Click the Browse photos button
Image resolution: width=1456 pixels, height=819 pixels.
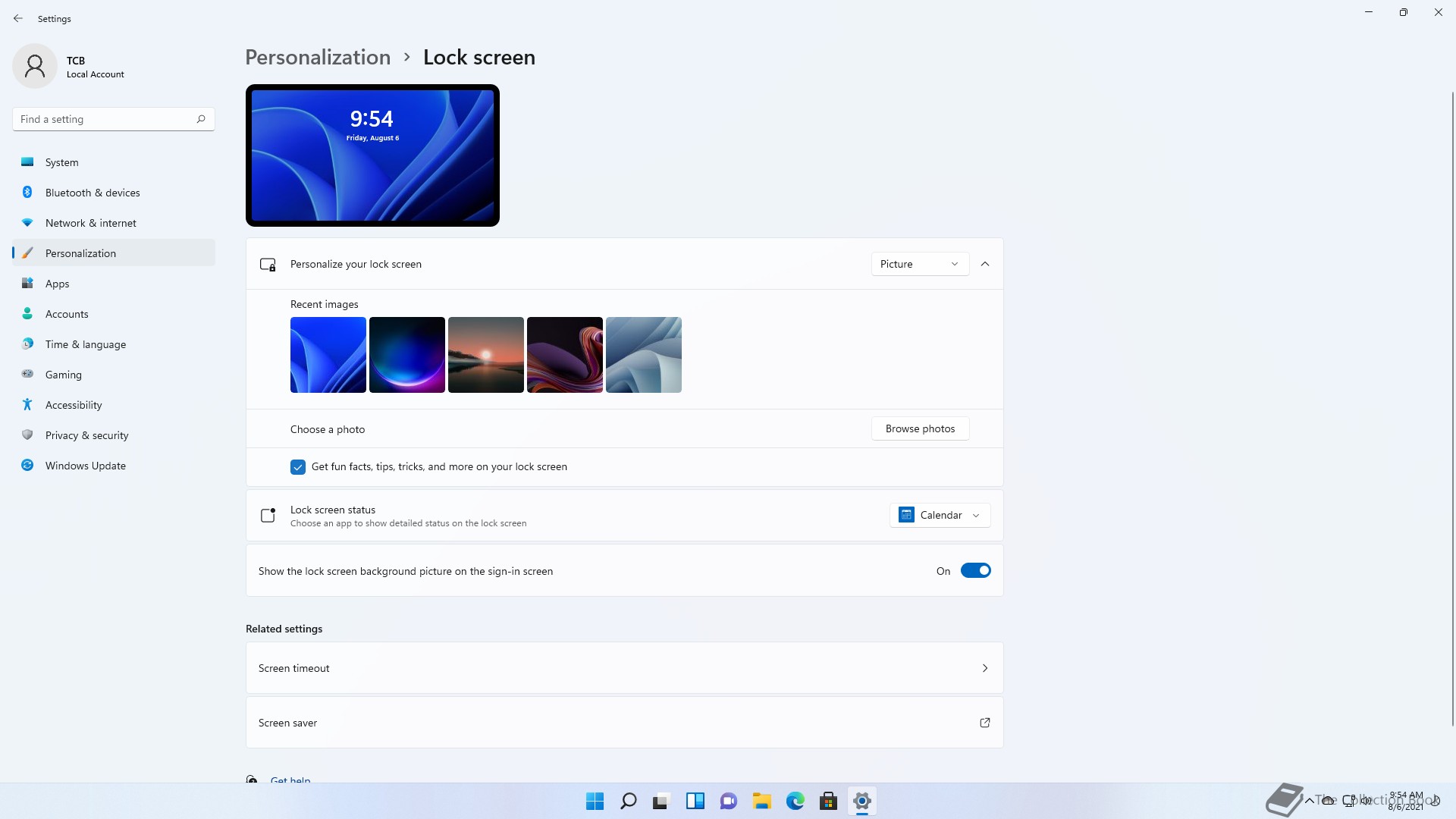[x=920, y=428]
